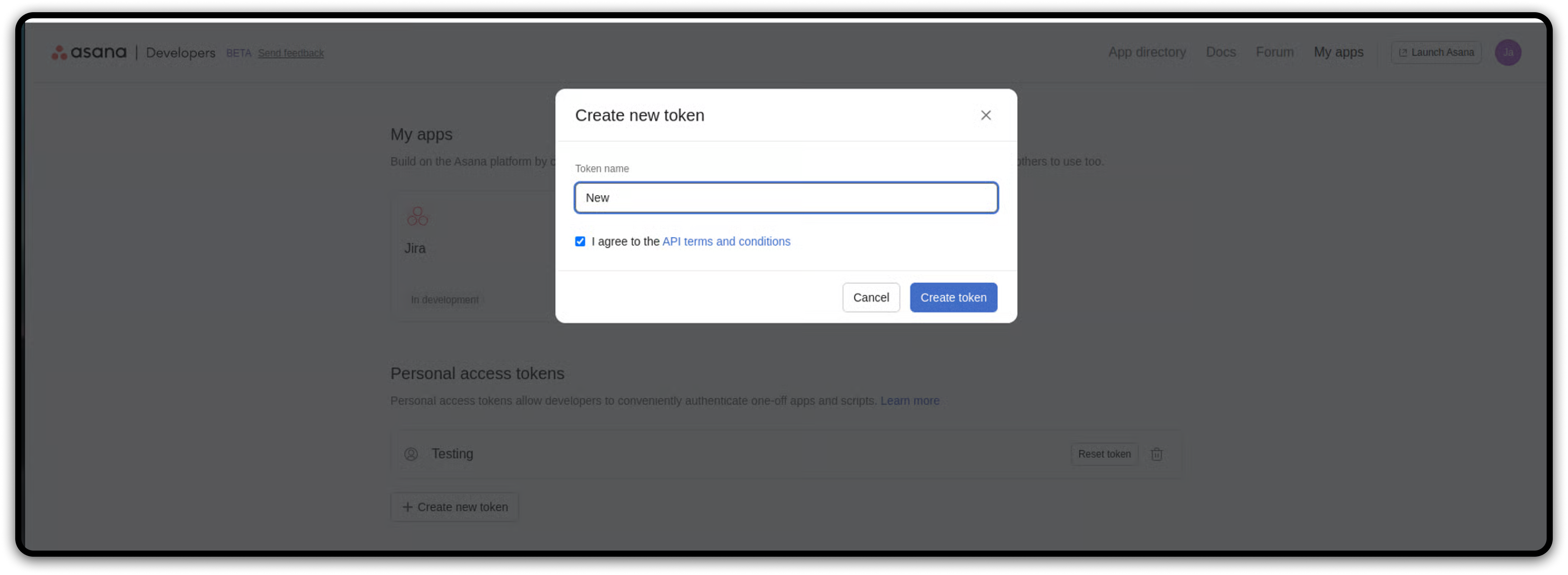Viewport: 1568px width, 575px height.
Task: Open Learn more about personal access tokens
Action: click(909, 401)
